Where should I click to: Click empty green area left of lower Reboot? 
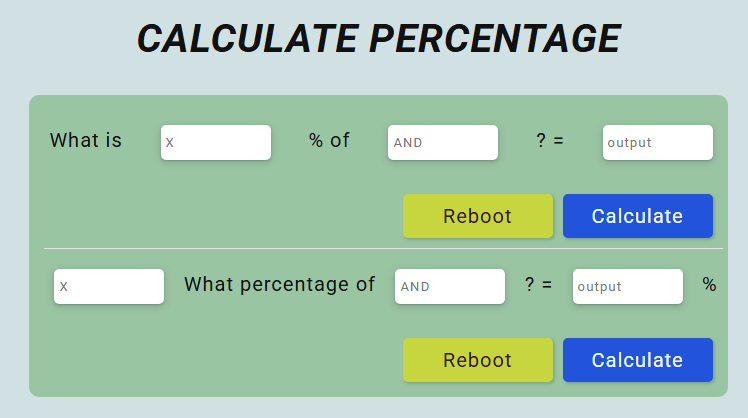click(215, 360)
